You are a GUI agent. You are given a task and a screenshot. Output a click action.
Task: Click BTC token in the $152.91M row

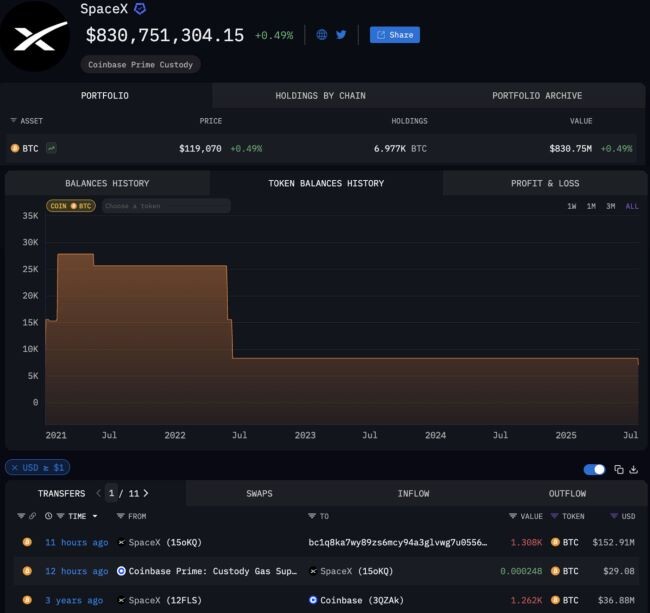pos(565,543)
